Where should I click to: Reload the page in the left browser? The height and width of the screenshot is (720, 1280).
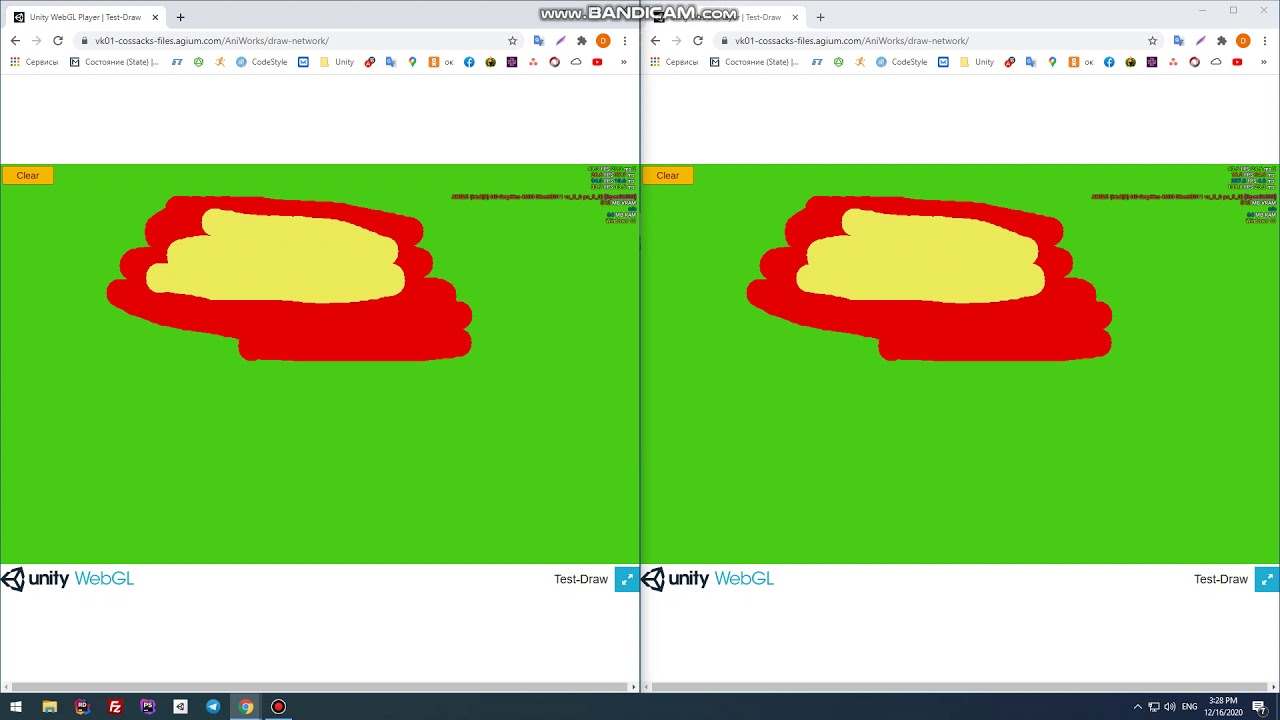point(58,41)
